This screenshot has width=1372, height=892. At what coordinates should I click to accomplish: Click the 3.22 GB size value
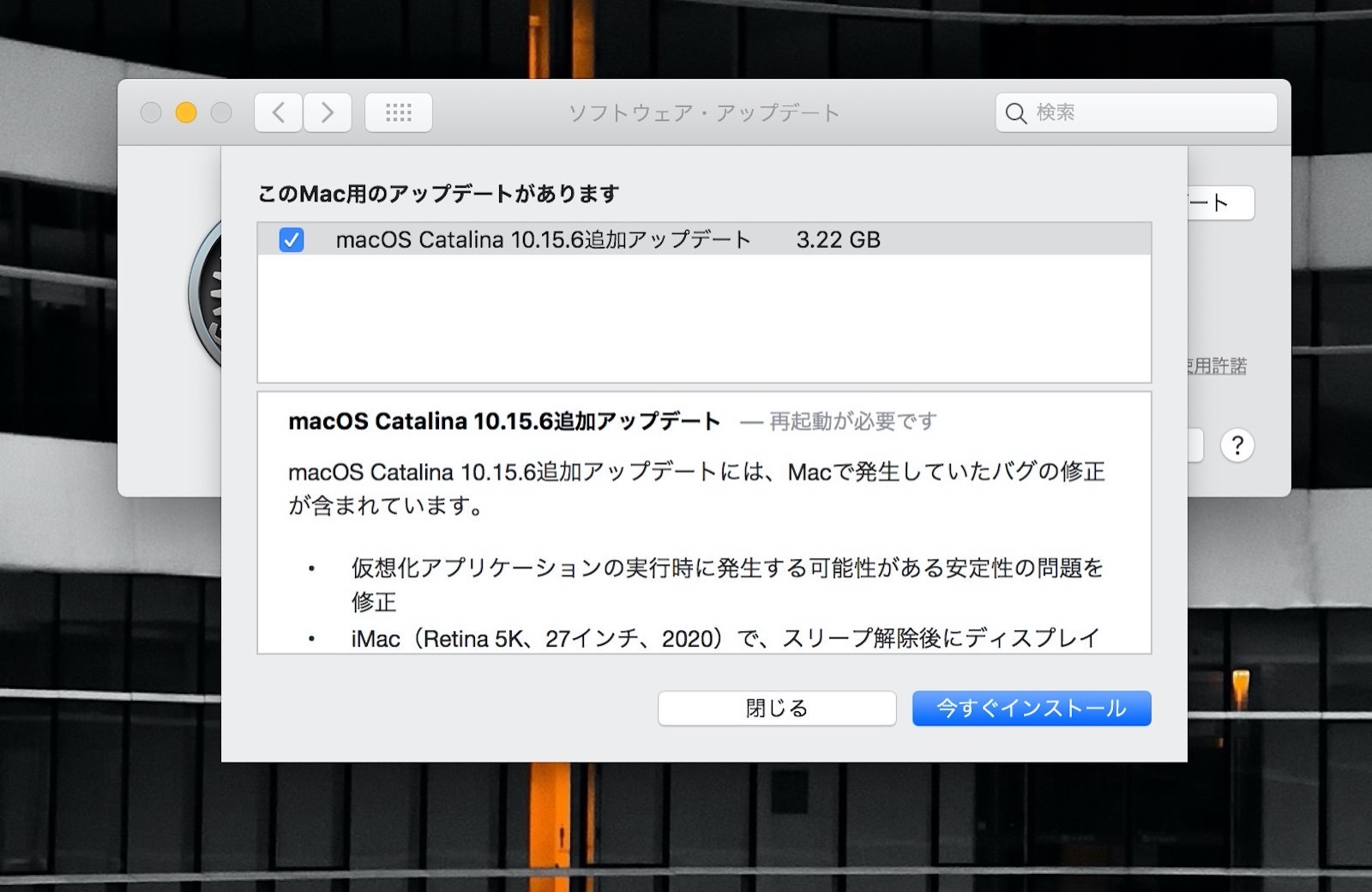(838, 240)
